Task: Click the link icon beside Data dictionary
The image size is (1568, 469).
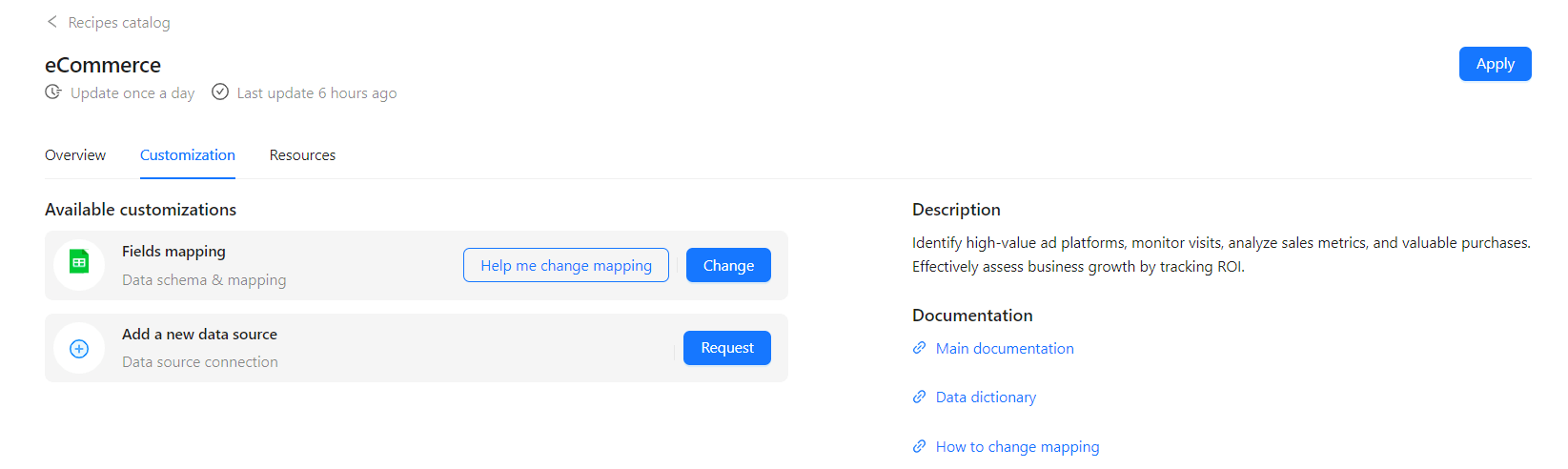Action: point(920,397)
